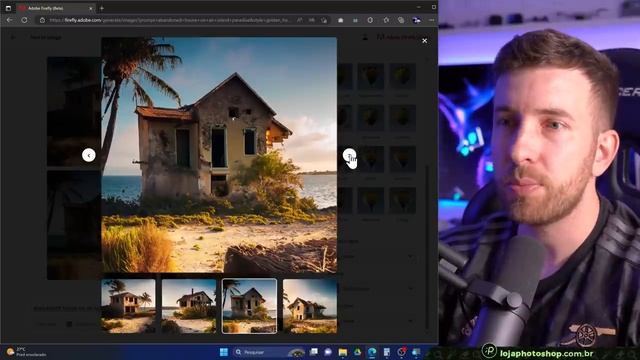Open Edge Settings and more menu
Viewport: 640px width, 360px height.
431,20
